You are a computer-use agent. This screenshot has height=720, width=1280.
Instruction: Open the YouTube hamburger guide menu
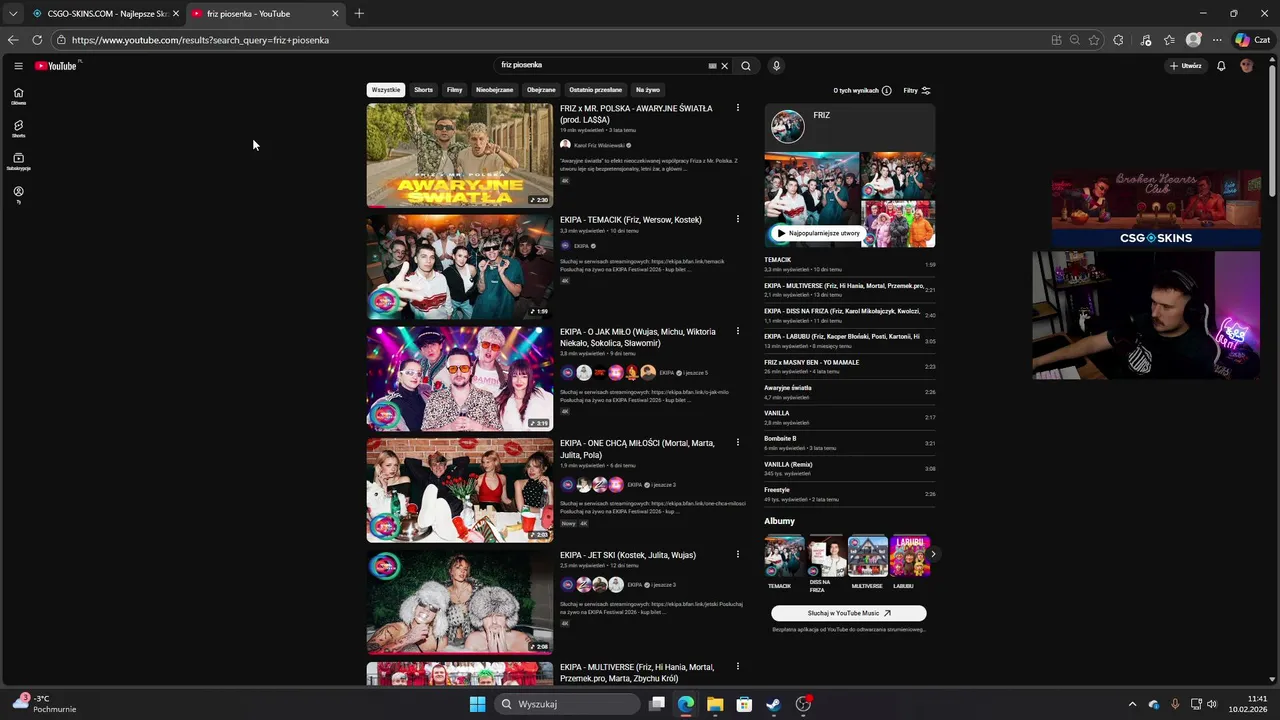[18, 66]
